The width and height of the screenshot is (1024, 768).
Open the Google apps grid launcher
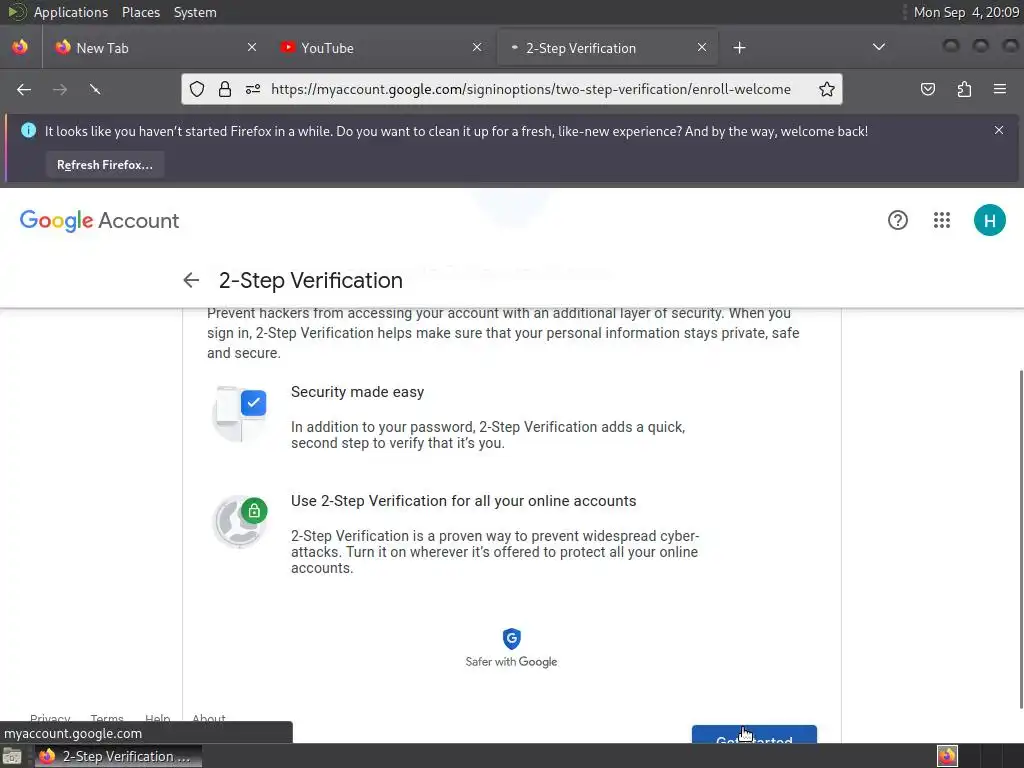[942, 220]
